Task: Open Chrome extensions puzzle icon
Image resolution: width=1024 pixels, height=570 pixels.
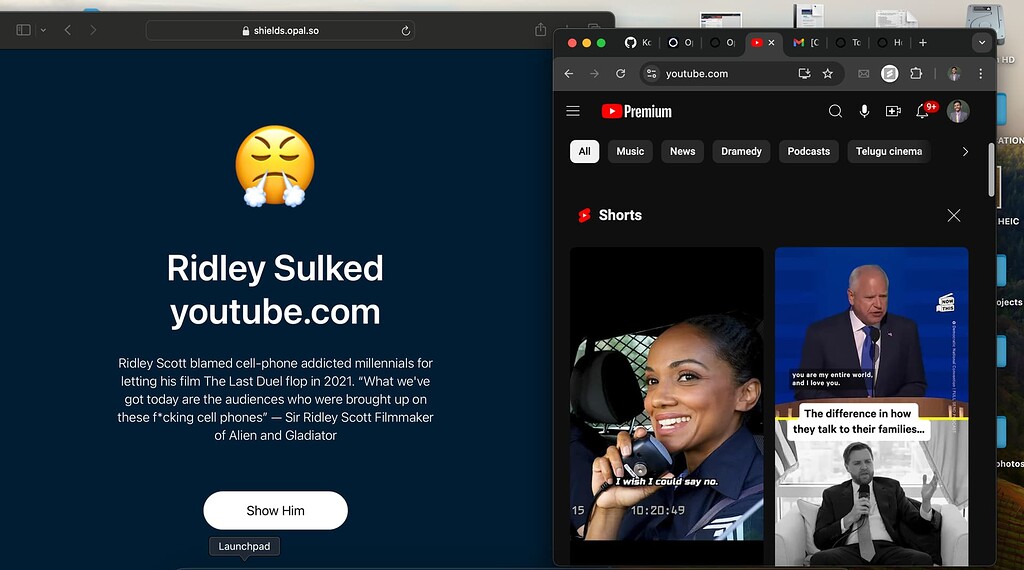Action: [x=916, y=74]
